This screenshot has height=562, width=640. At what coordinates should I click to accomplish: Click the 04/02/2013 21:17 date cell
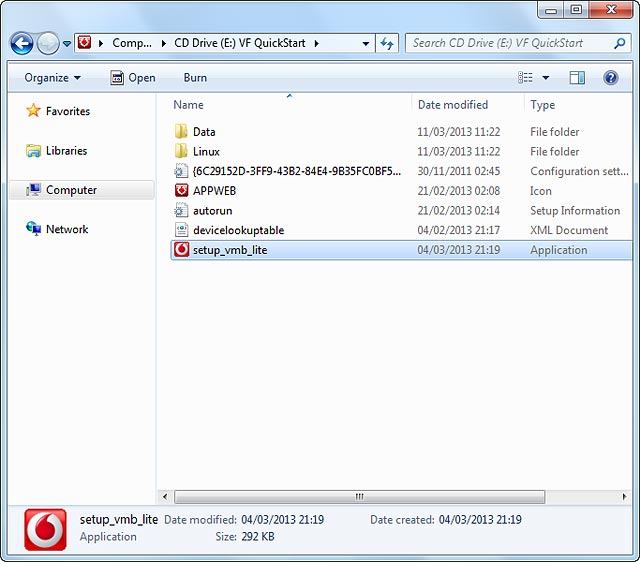click(x=458, y=230)
